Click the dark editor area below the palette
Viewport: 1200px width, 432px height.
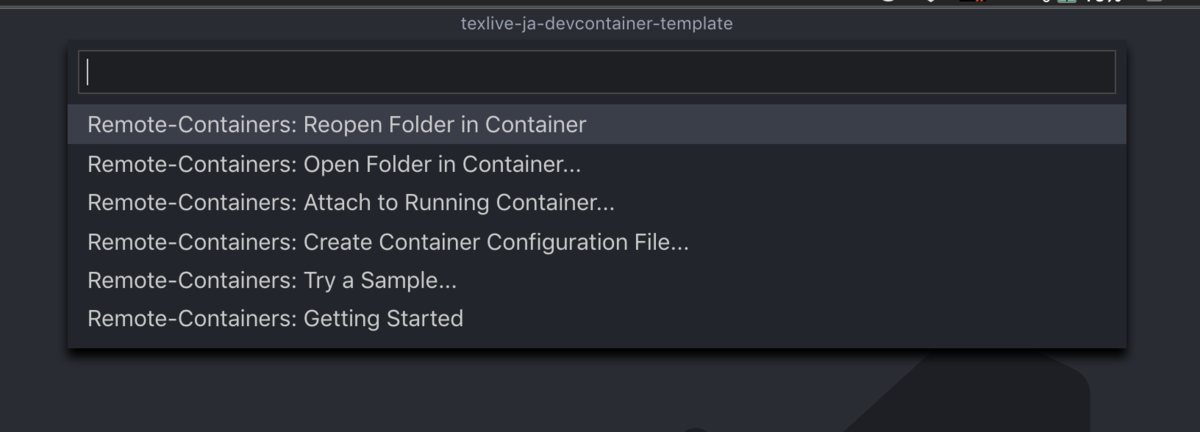tap(400, 395)
